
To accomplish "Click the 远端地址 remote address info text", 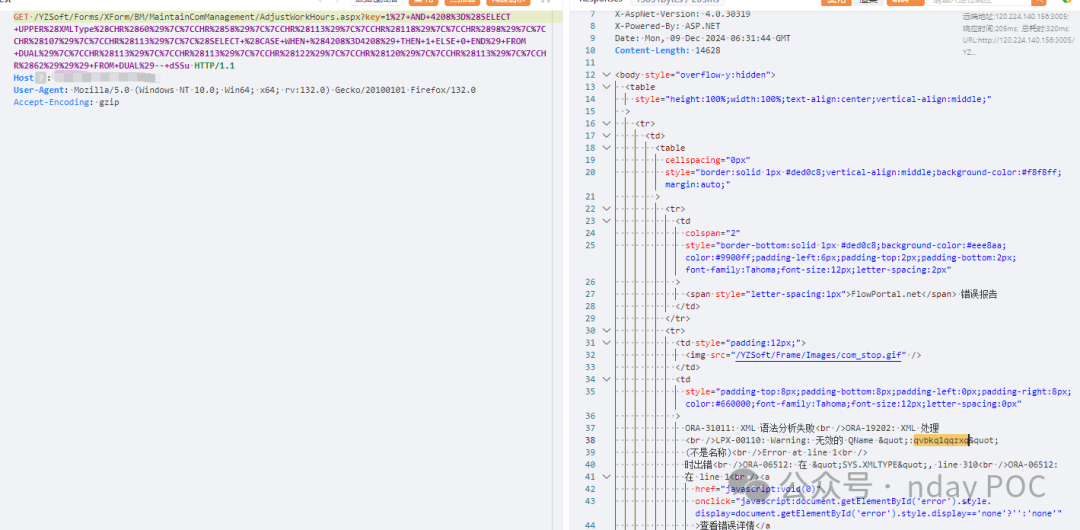I will [1018, 15].
